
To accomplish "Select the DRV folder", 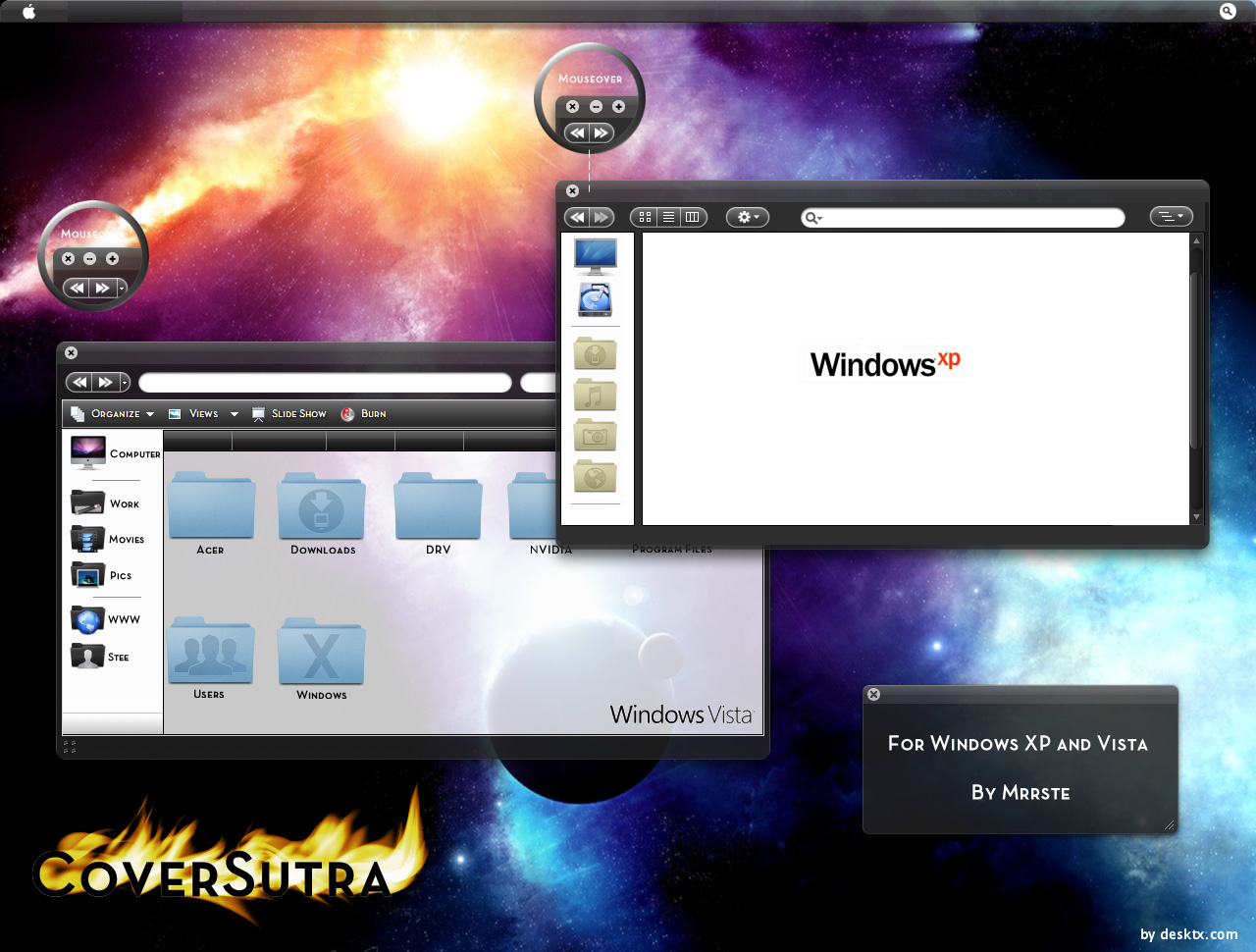I will coord(438,512).
